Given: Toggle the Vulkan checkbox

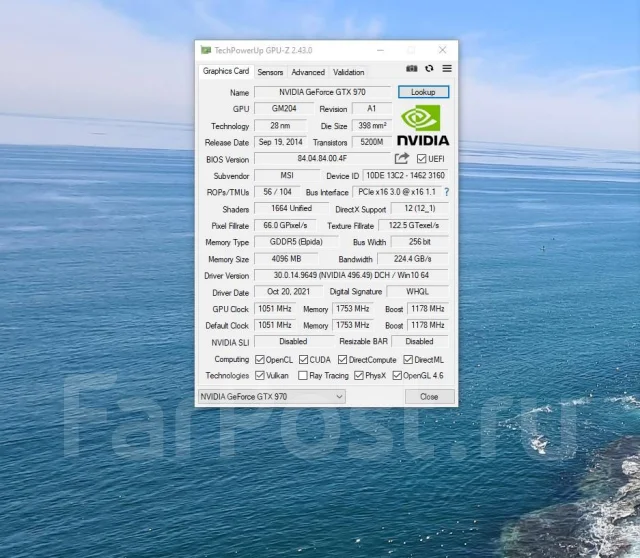Looking at the screenshot, I should pyautogui.click(x=260, y=375).
